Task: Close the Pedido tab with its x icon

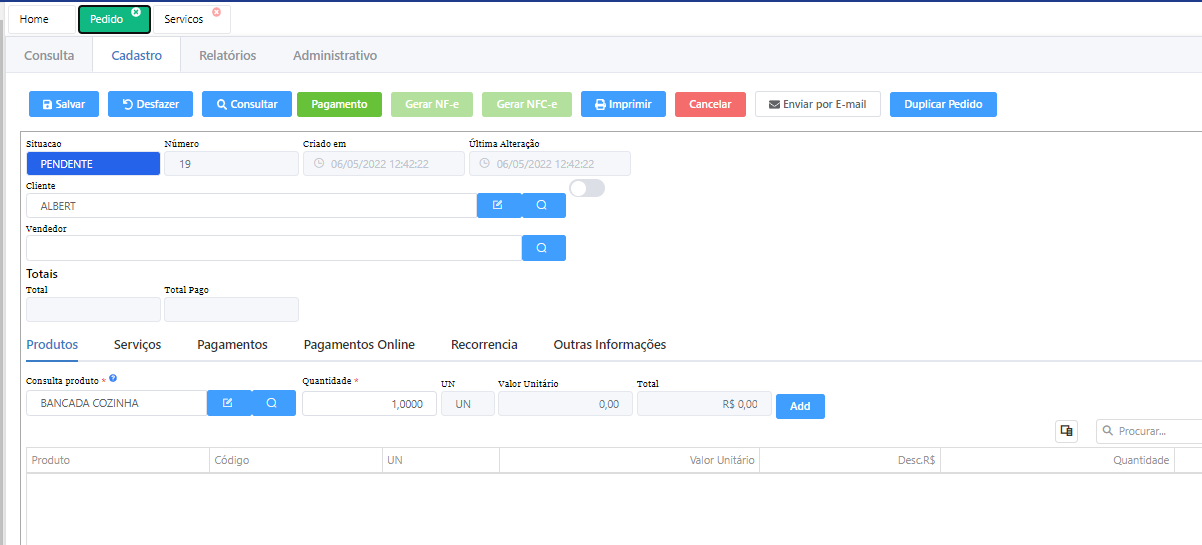Action: (x=136, y=12)
